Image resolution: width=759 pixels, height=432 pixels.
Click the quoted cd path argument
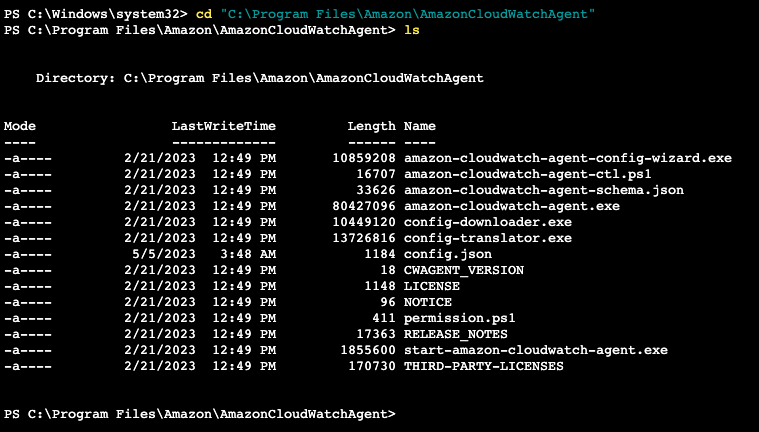tap(408, 14)
